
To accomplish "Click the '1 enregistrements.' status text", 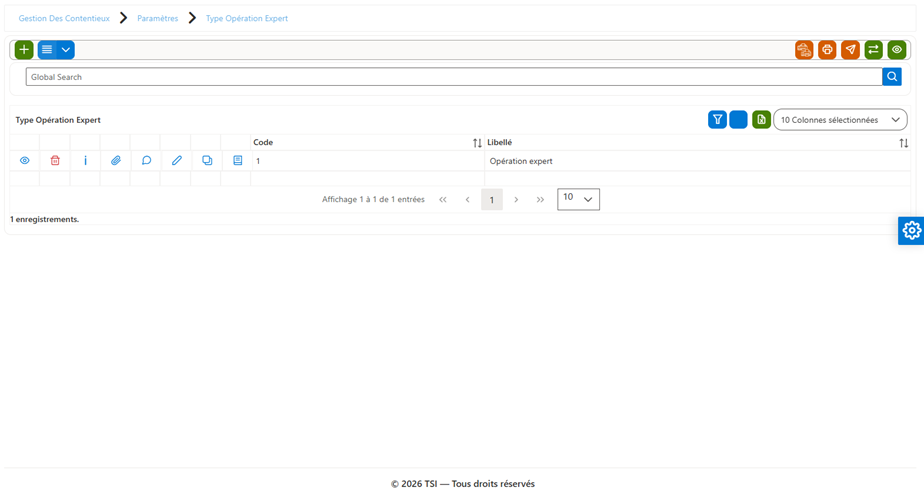I will click(44, 219).
